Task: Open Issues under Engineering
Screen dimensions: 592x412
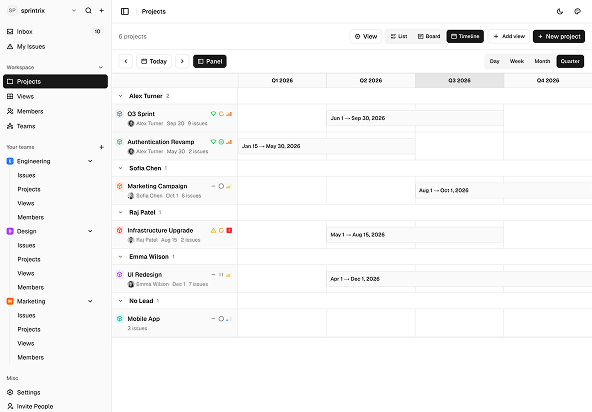Action: click(x=26, y=175)
